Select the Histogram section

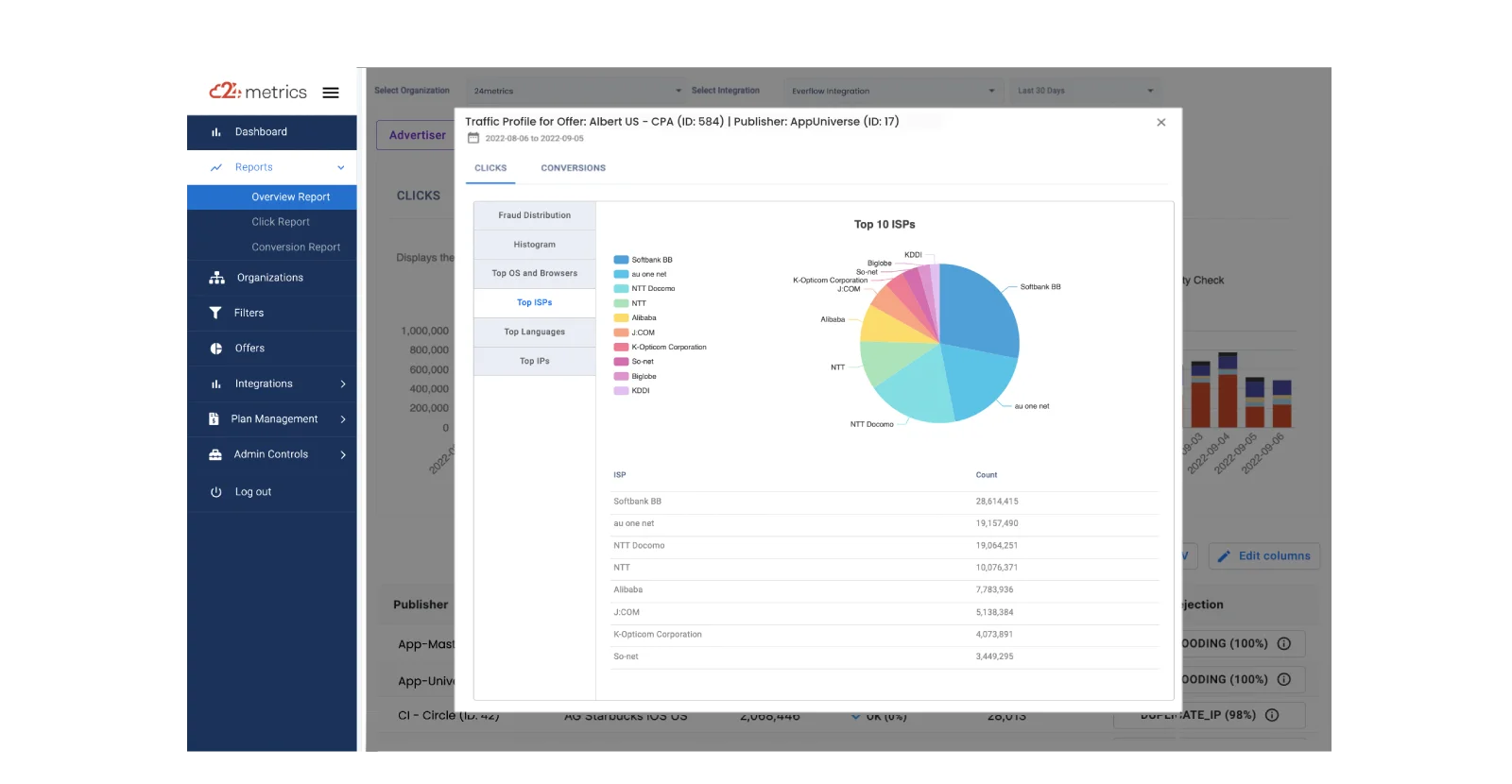tap(535, 245)
